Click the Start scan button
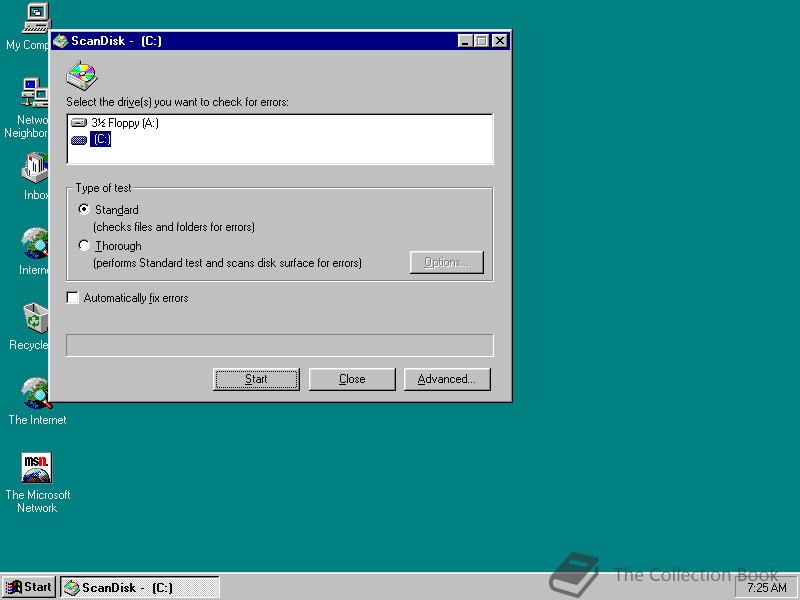The height and width of the screenshot is (600, 800). coord(256,379)
